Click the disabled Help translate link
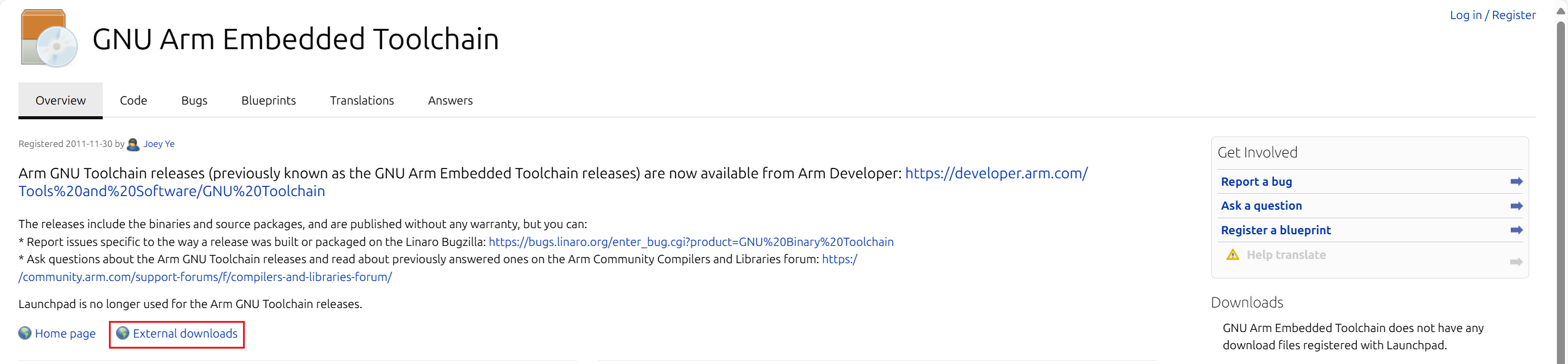 point(1286,255)
